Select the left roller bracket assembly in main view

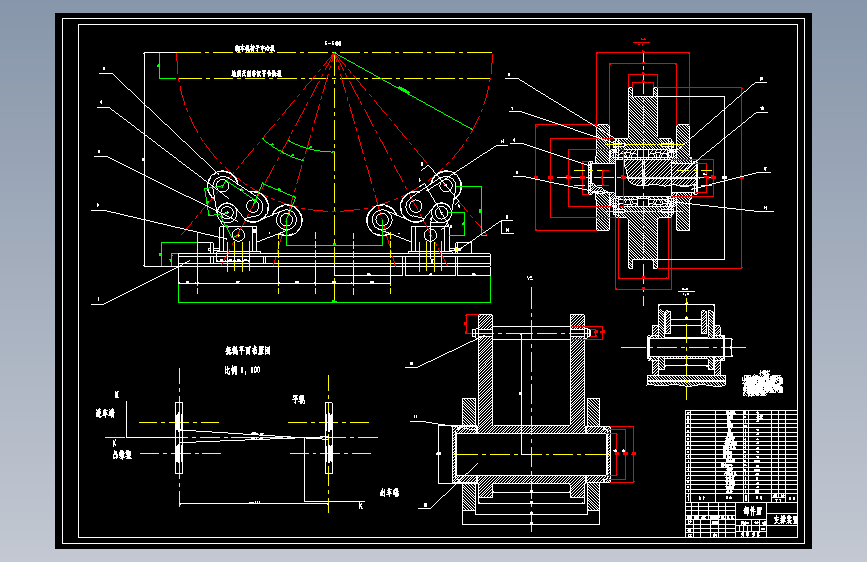(x=252, y=213)
